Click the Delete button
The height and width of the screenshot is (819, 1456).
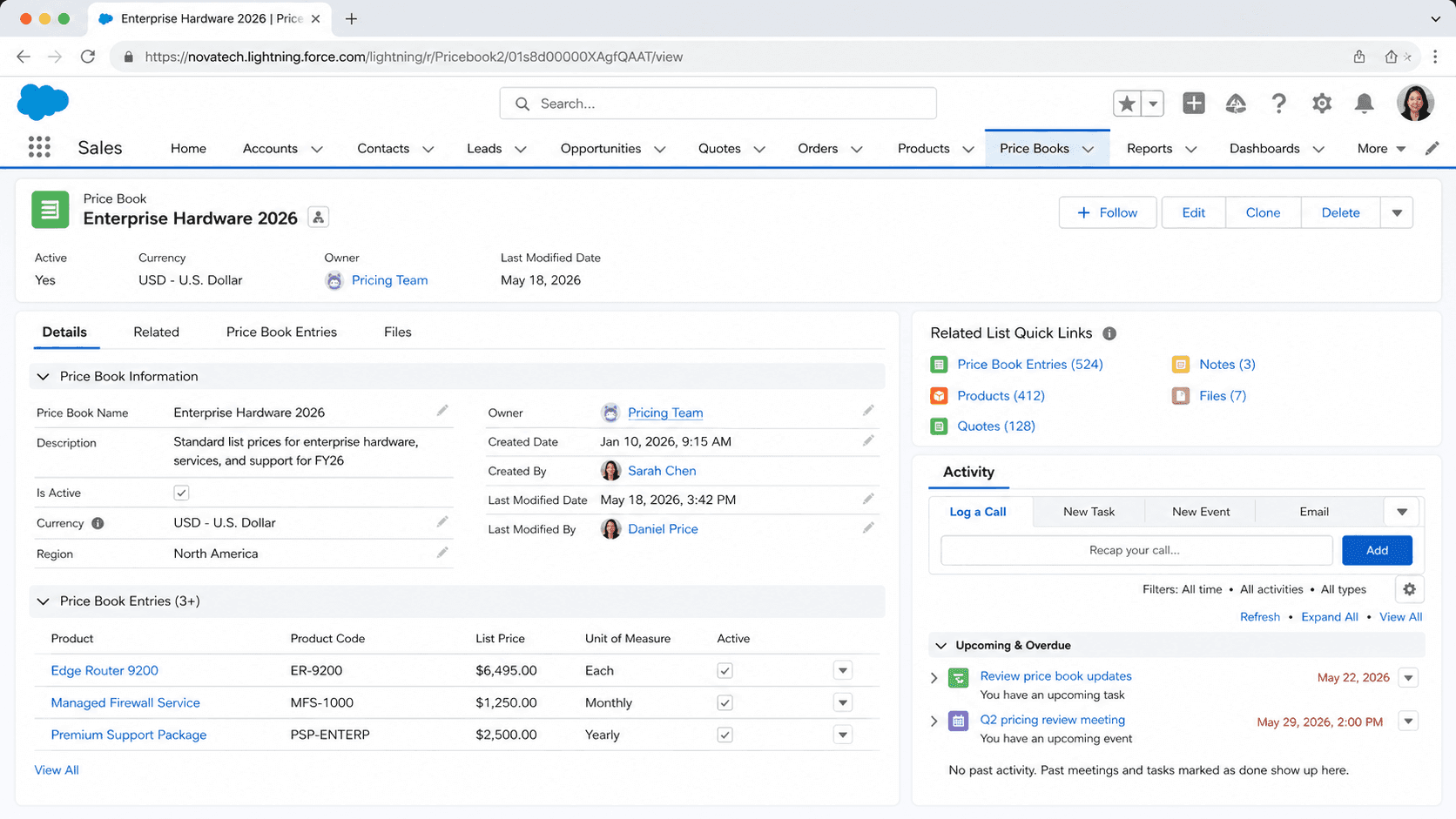coord(1340,212)
